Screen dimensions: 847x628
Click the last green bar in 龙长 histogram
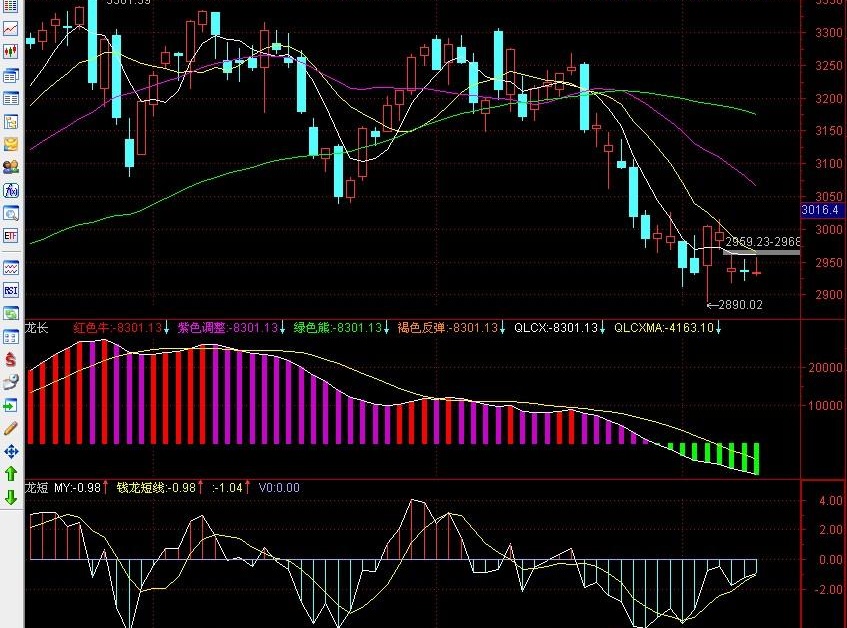pos(756,459)
